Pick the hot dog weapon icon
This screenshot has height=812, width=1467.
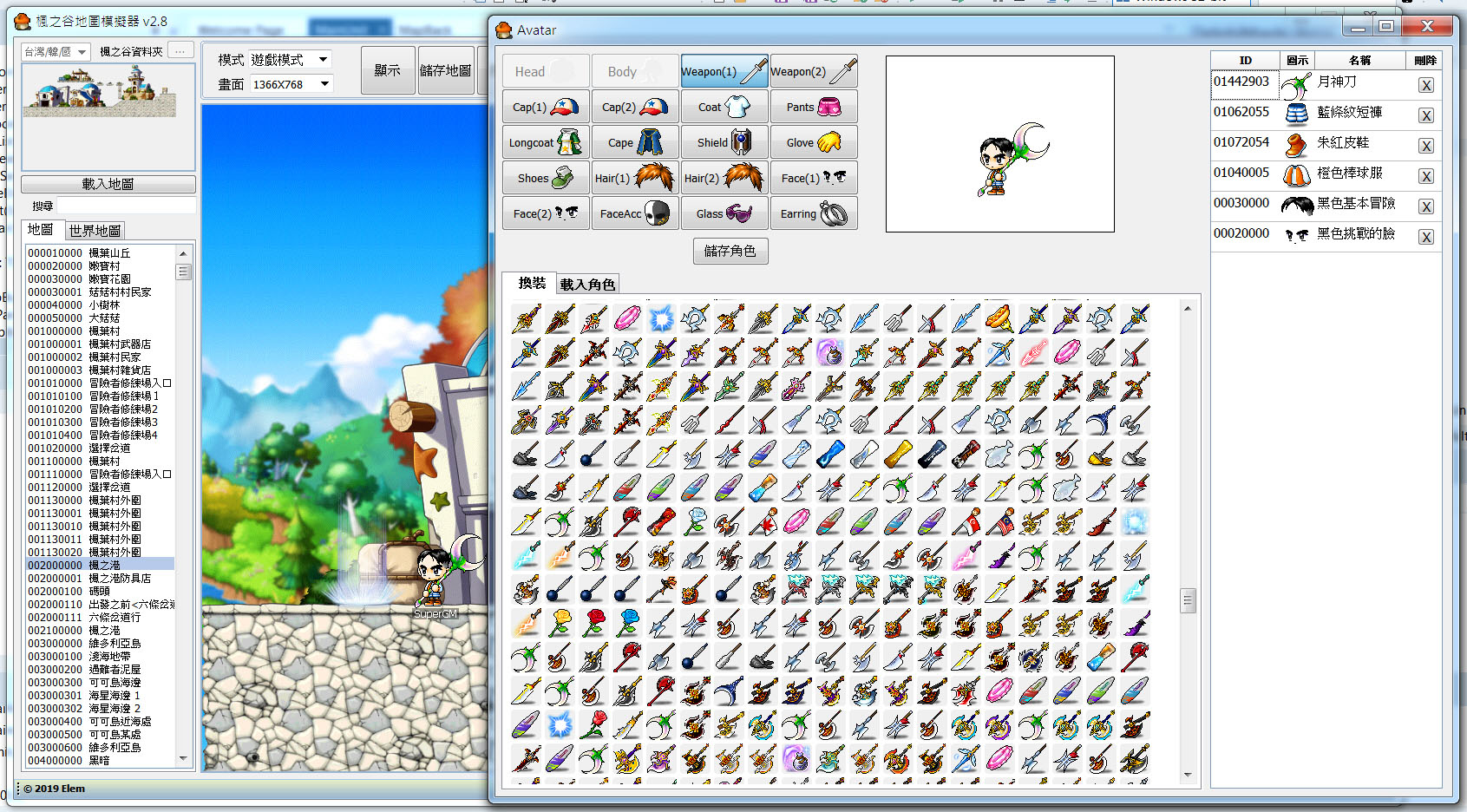pos(999,318)
